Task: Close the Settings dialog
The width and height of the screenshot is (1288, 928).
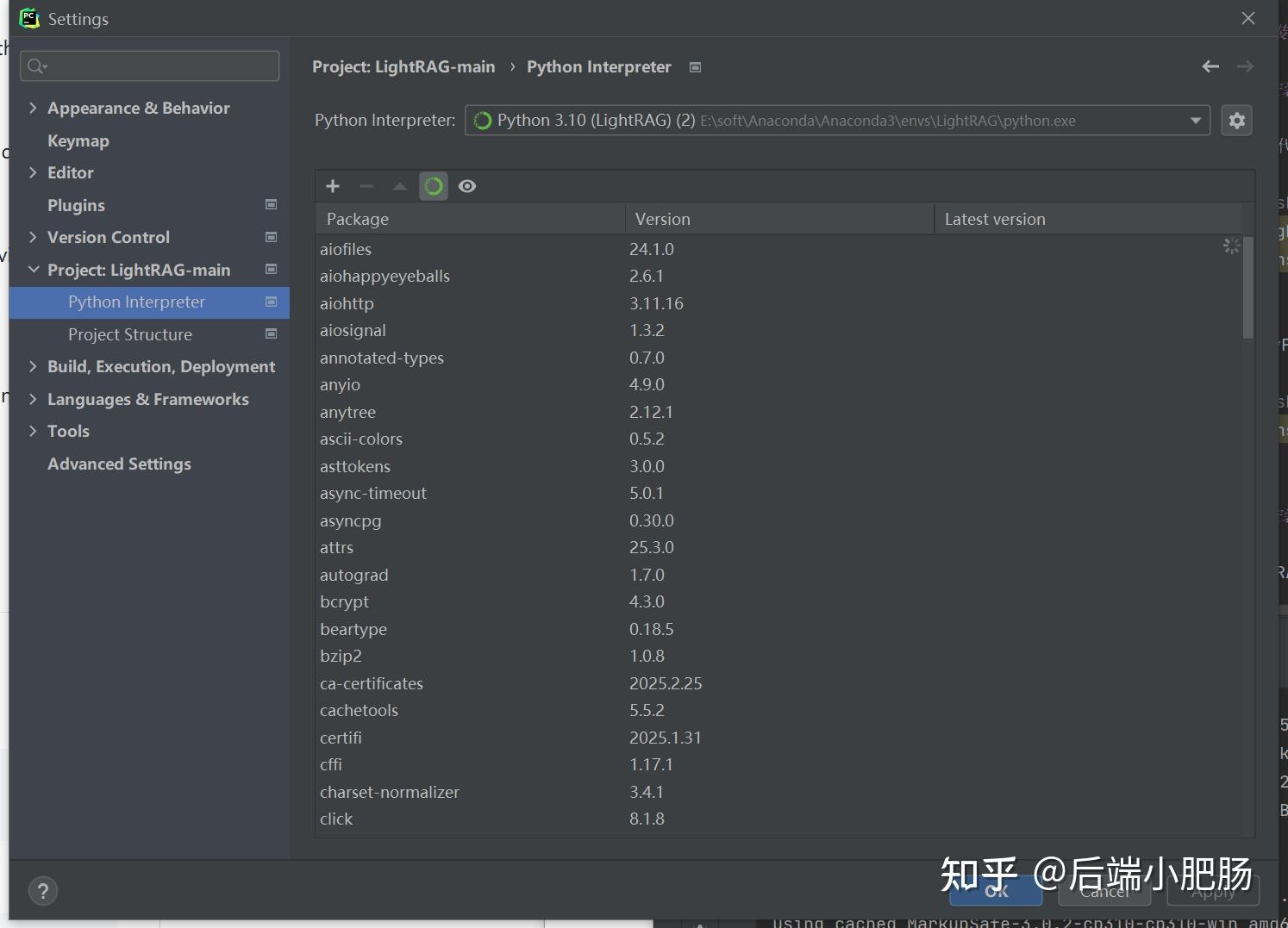Action: click(x=1248, y=18)
